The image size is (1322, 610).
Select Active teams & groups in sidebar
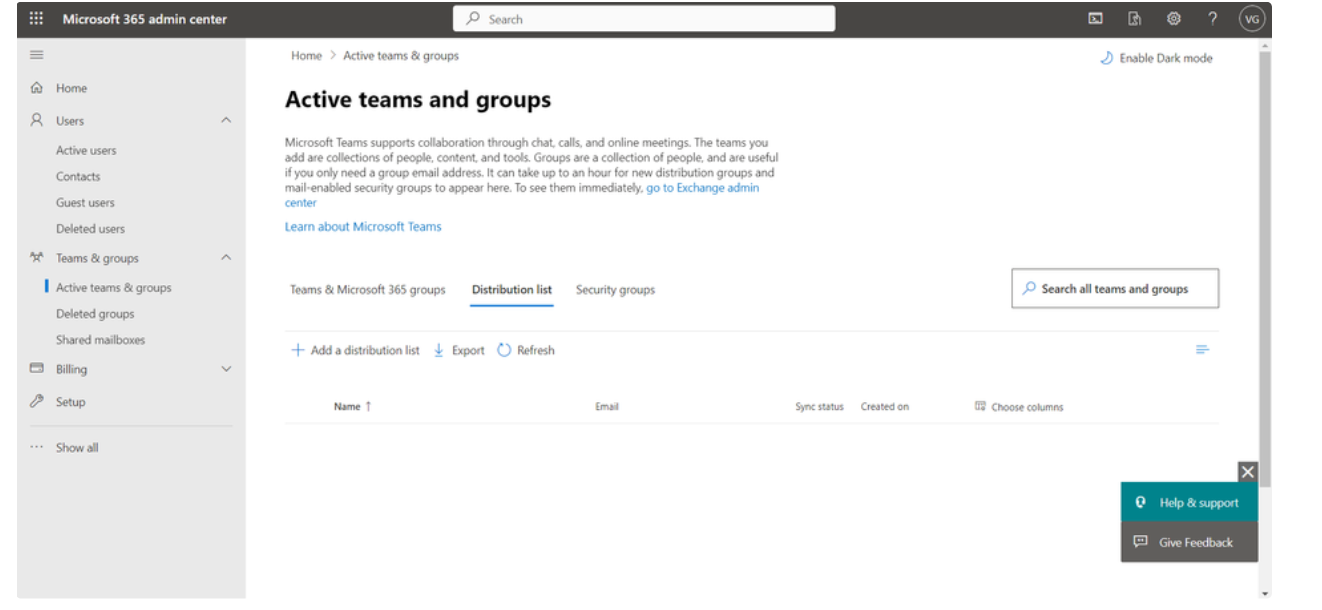point(114,287)
